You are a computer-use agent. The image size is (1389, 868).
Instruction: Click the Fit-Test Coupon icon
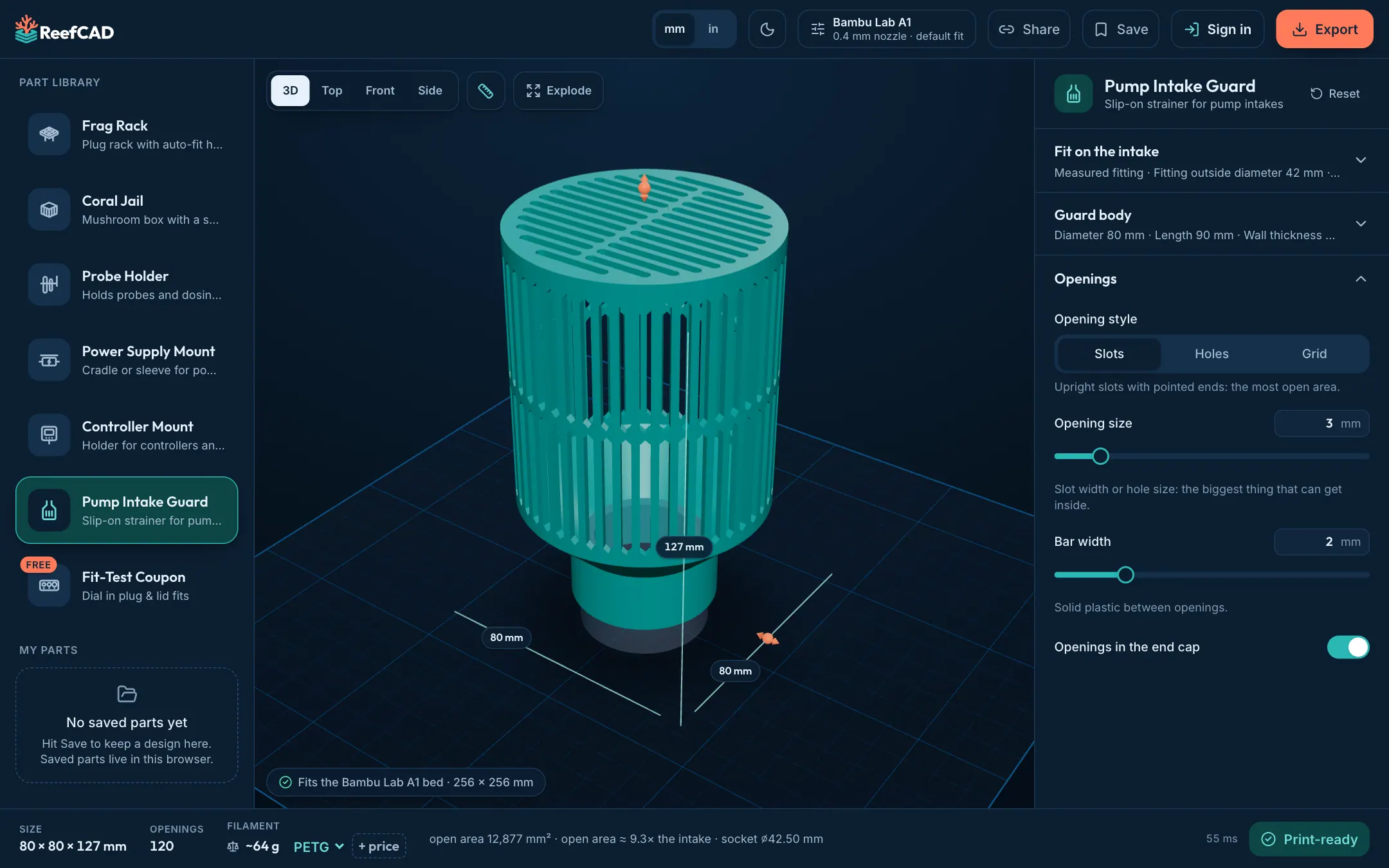[x=49, y=585]
